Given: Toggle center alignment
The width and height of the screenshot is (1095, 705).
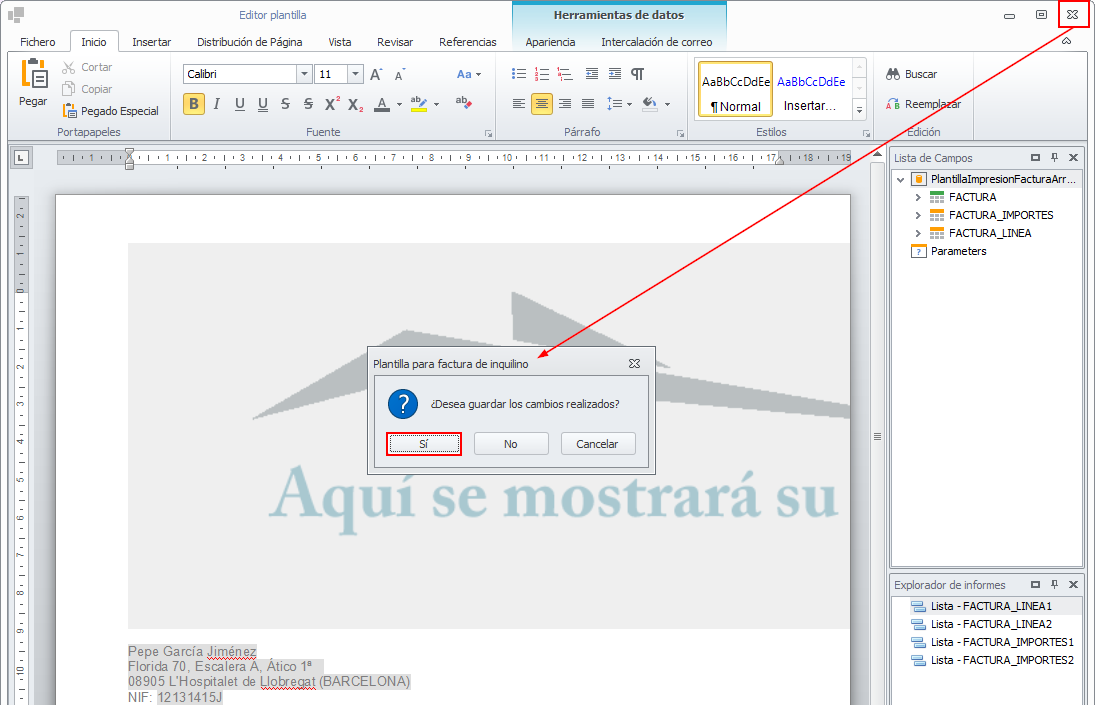Looking at the screenshot, I should (541, 104).
